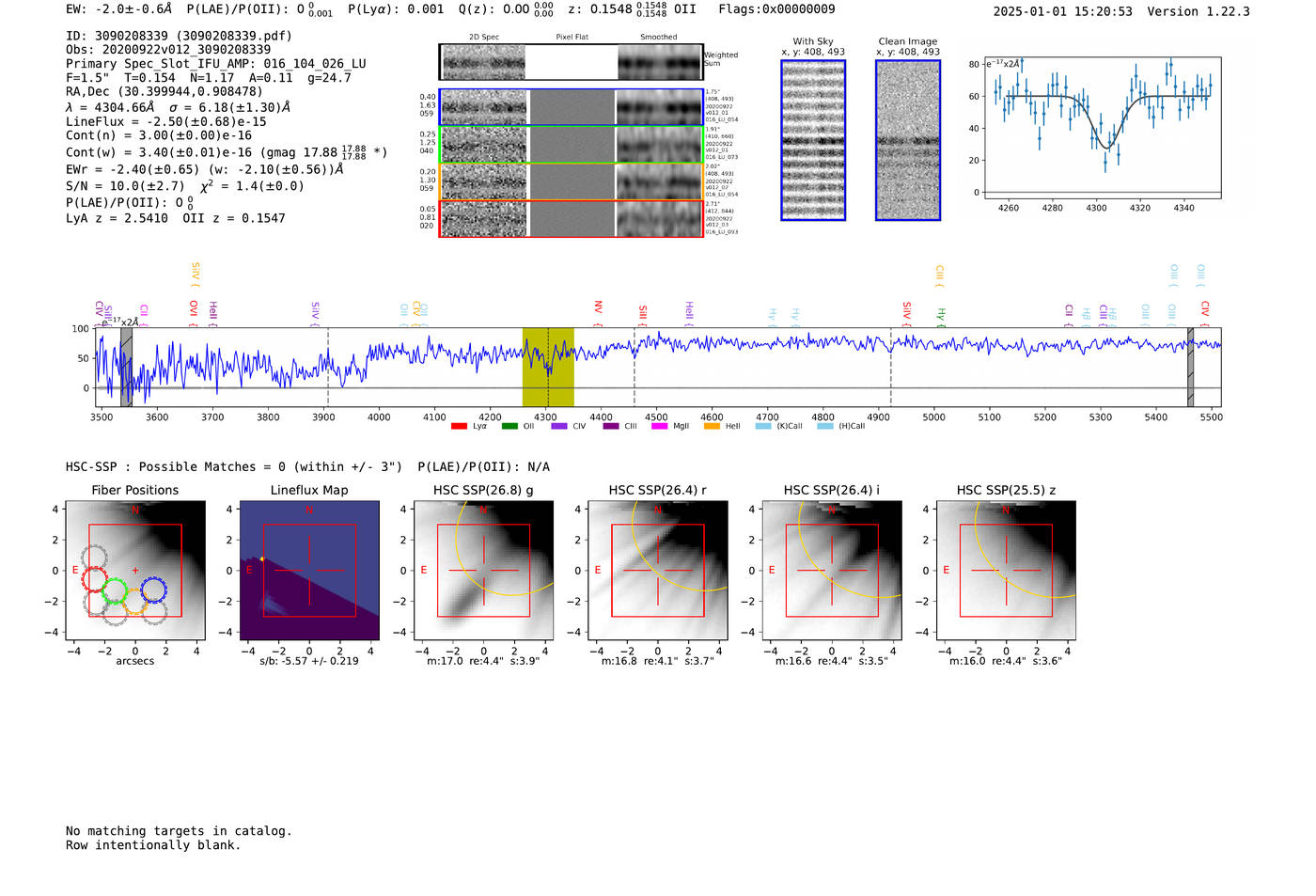Screen dimensions: 1316x896
Task: Click the 'm:16.0 re:4.4" s:3.6"' caption
Action: 1006,661
